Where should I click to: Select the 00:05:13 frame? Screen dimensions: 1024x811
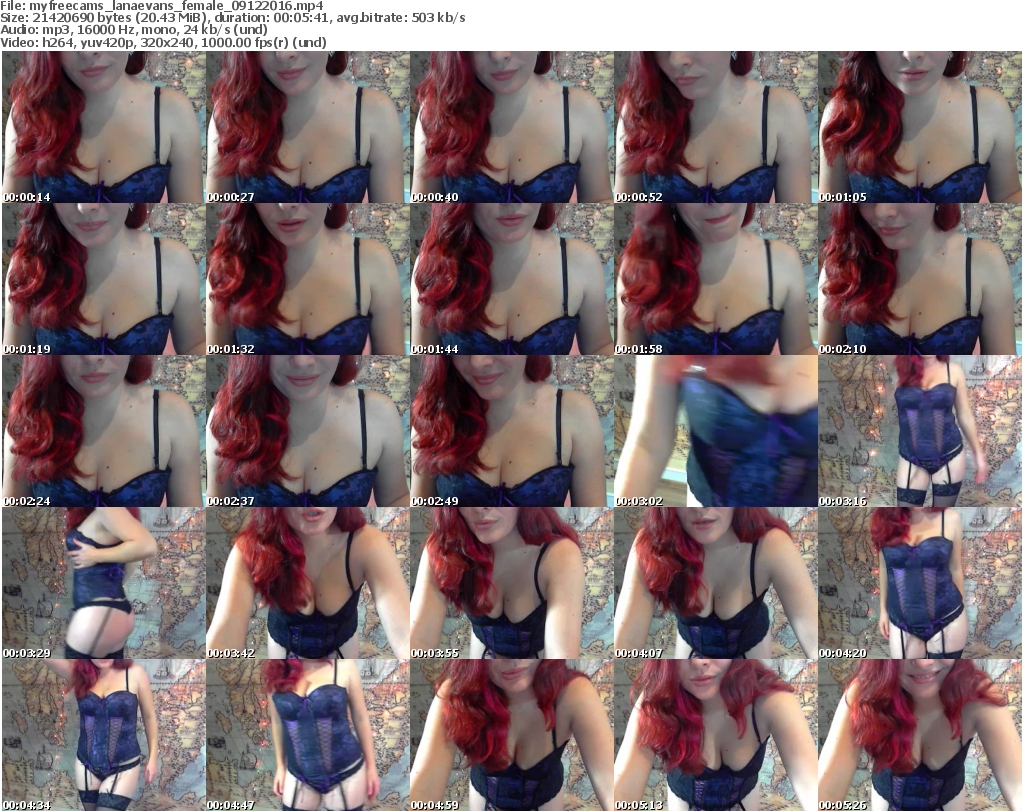coord(715,735)
